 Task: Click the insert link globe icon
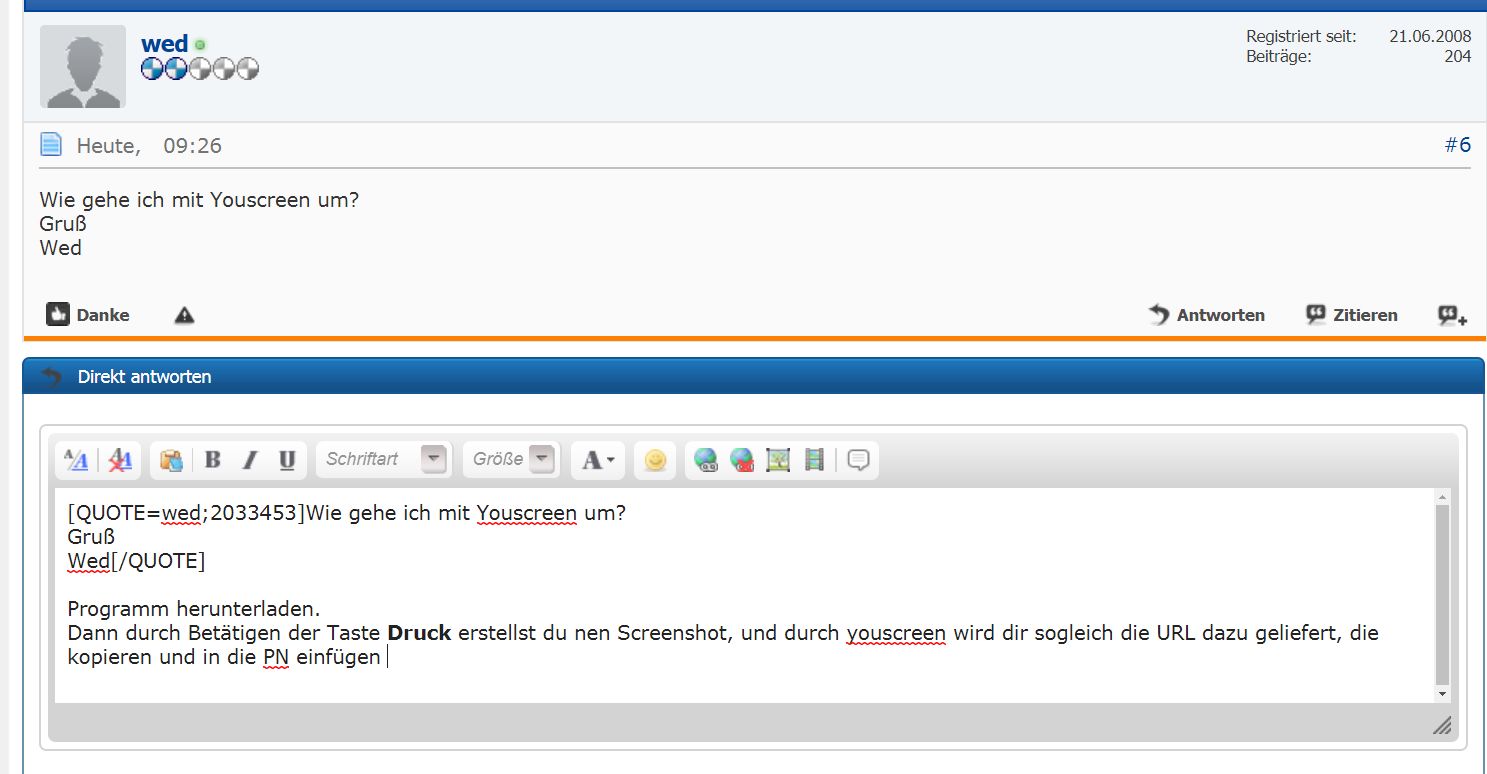tap(706, 460)
